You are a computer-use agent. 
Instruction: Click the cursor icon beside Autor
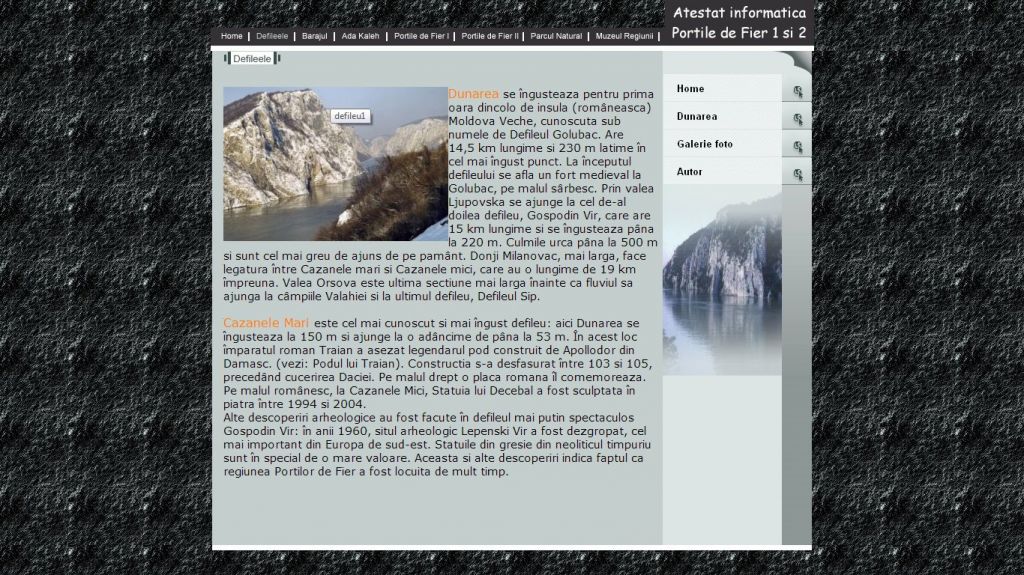[x=797, y=175]
